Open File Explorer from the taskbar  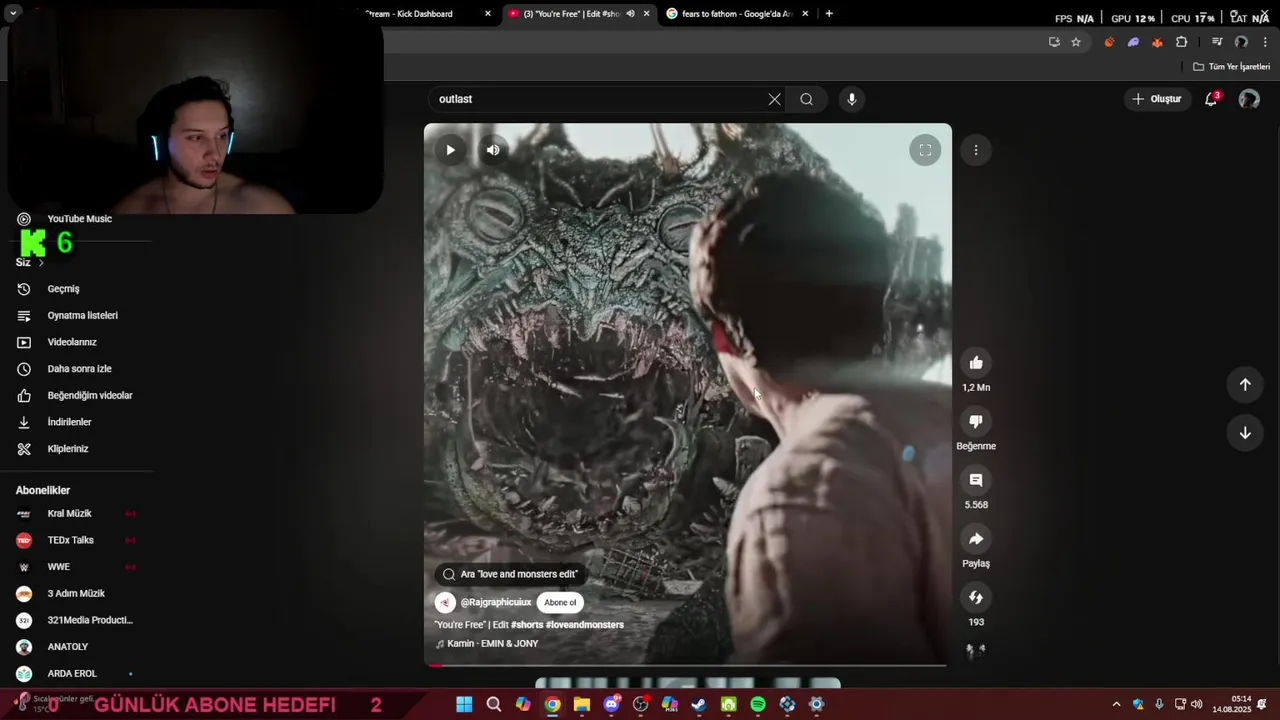click(582, 705)
